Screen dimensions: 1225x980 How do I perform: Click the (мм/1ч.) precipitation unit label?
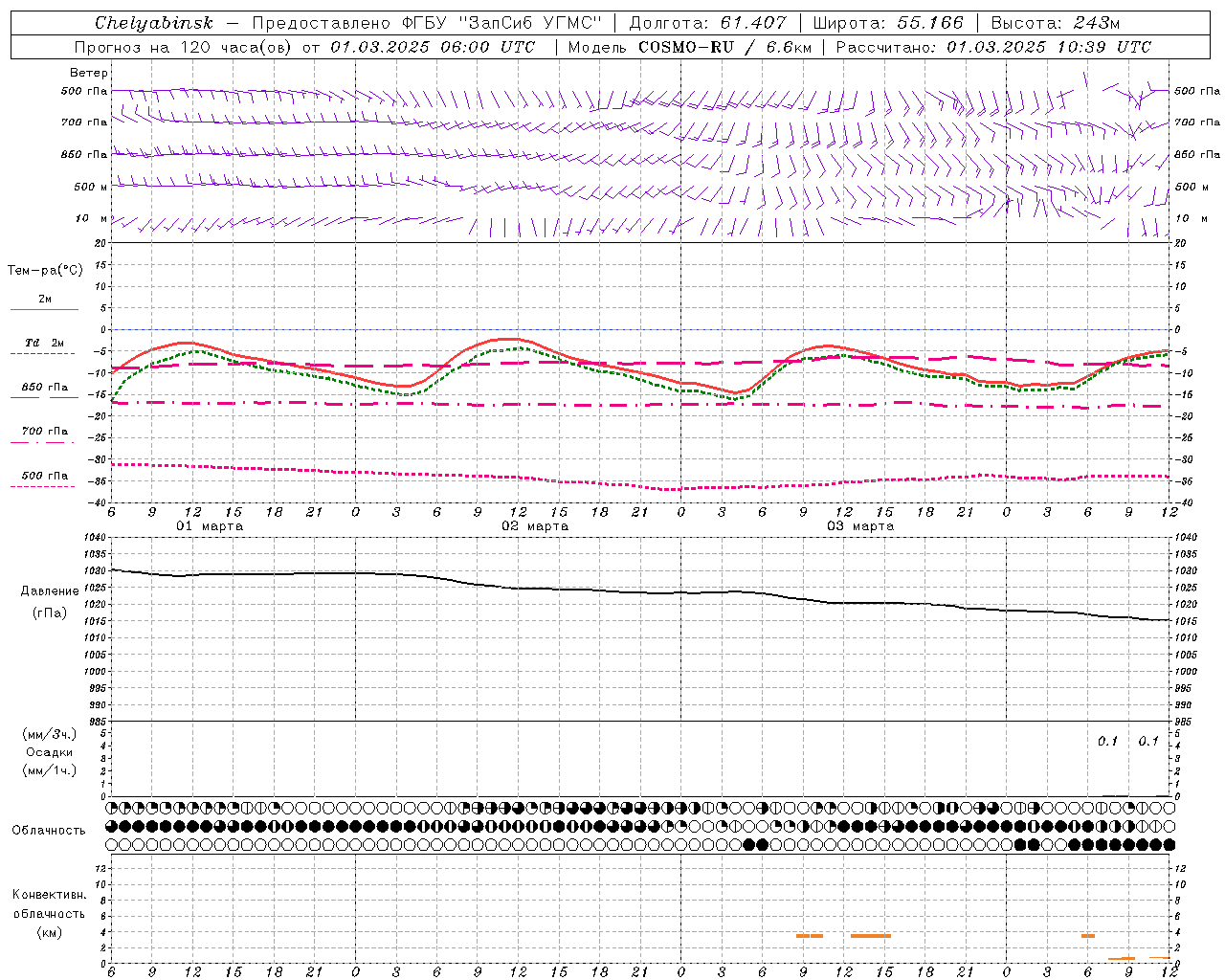click(50, 770)
